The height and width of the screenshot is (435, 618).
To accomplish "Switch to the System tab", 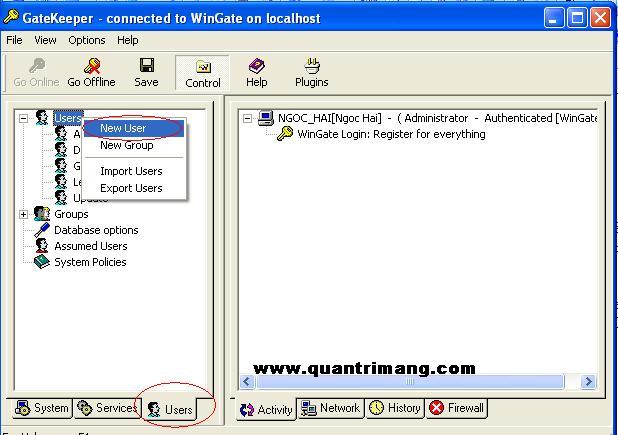I will click(41, 408).
